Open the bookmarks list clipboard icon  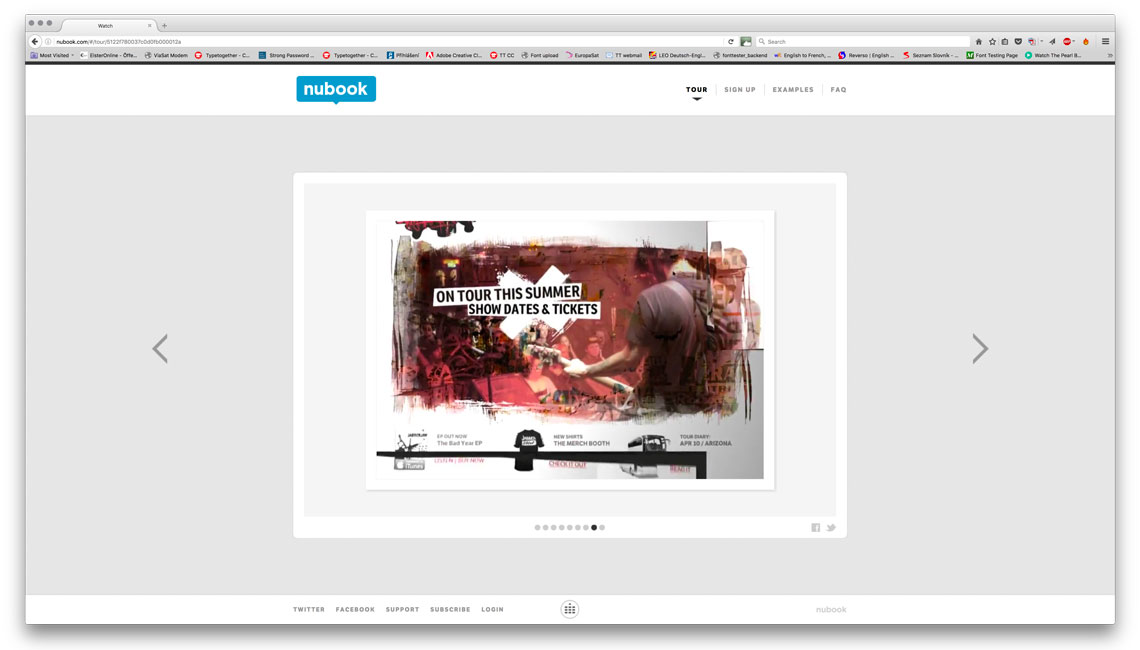[x=1005, y=41]
